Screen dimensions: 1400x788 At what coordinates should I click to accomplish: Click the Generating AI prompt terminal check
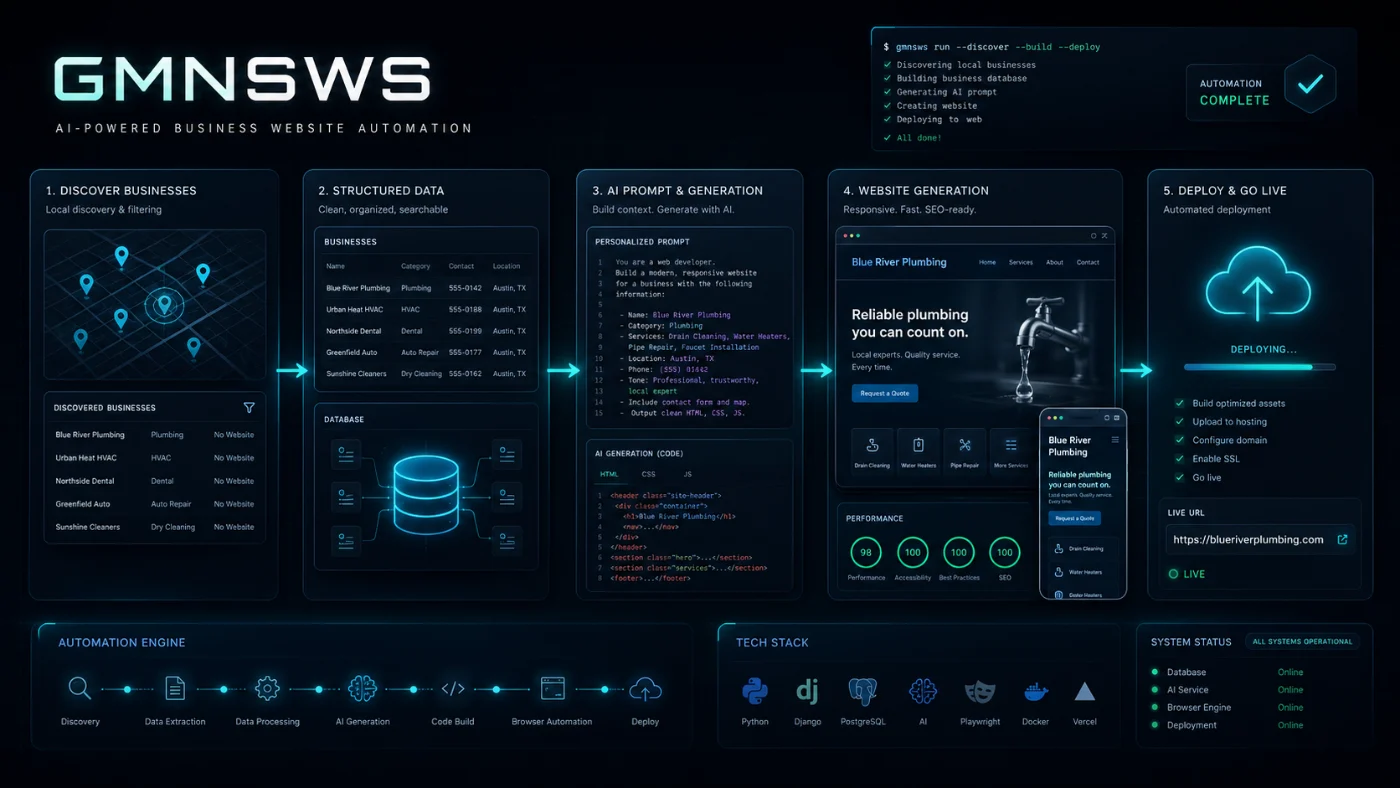coord(887,92)
